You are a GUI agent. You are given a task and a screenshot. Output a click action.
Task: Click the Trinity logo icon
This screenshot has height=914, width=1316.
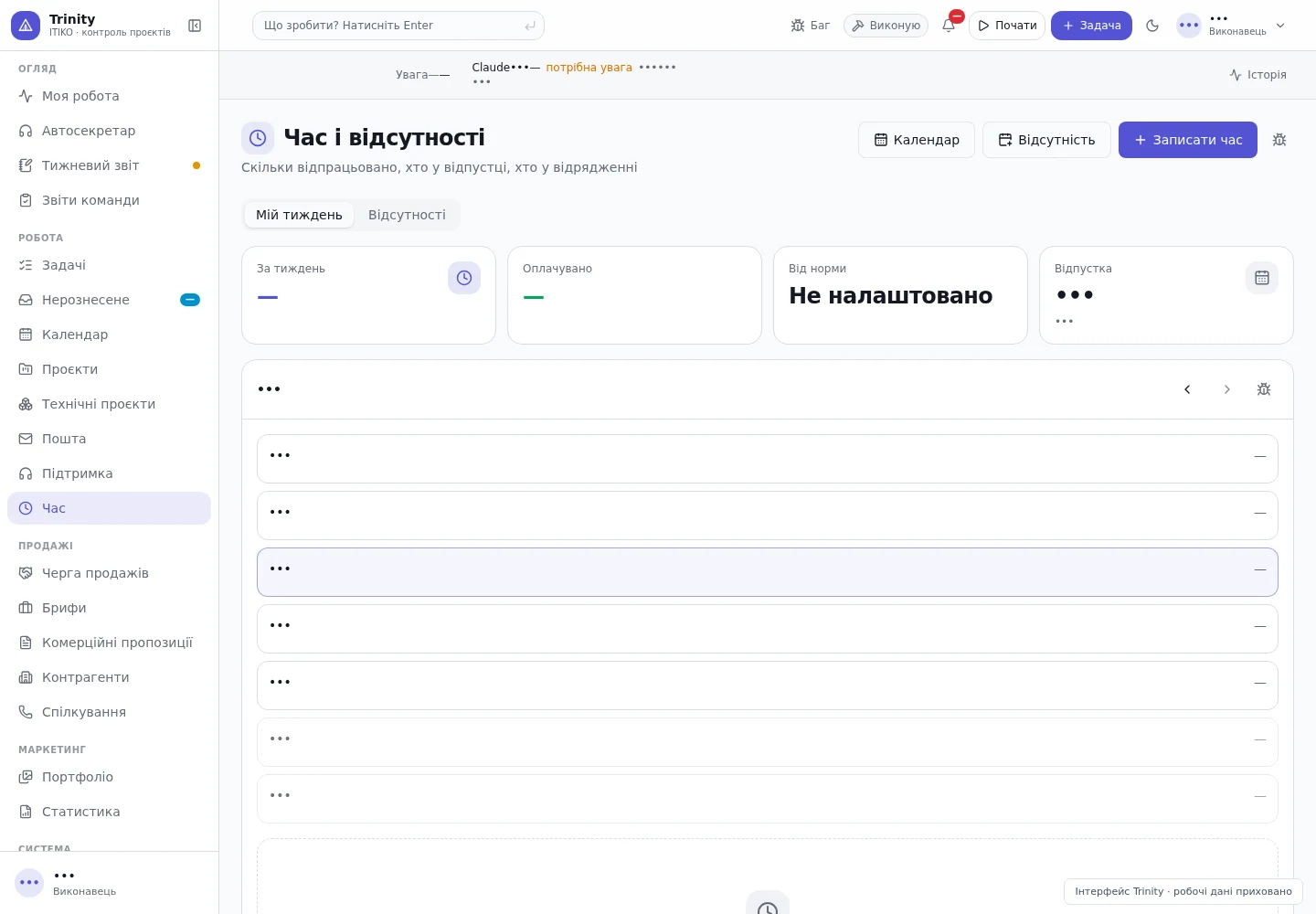pos(26,26)
